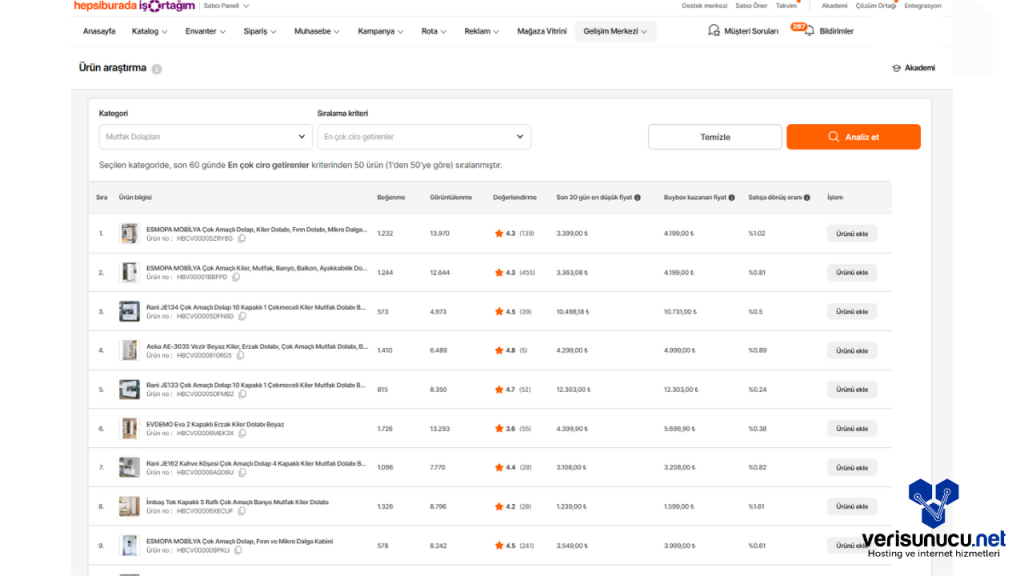Click Ürünü ekle for Aeka AE-3035 row
The image size is (1024, 576).
[852, 351]
